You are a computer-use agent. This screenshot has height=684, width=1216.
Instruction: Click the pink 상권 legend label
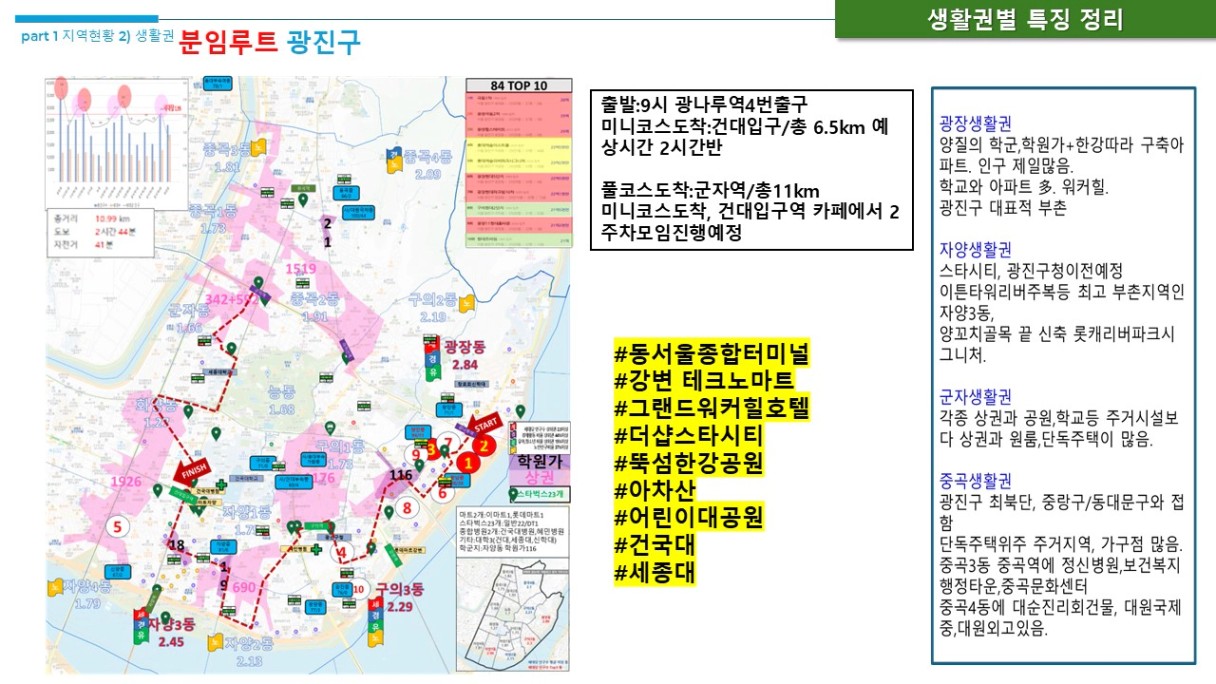pos(539,478)
